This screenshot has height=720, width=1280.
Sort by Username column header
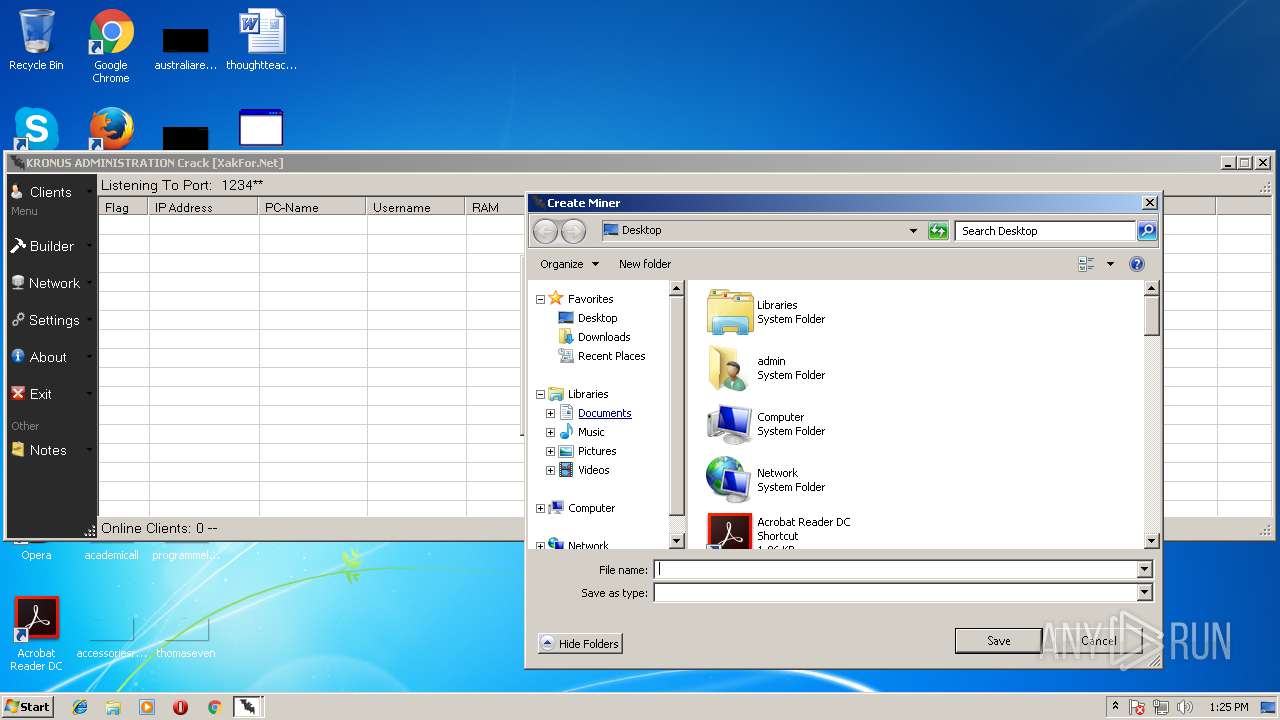(416, 207)
